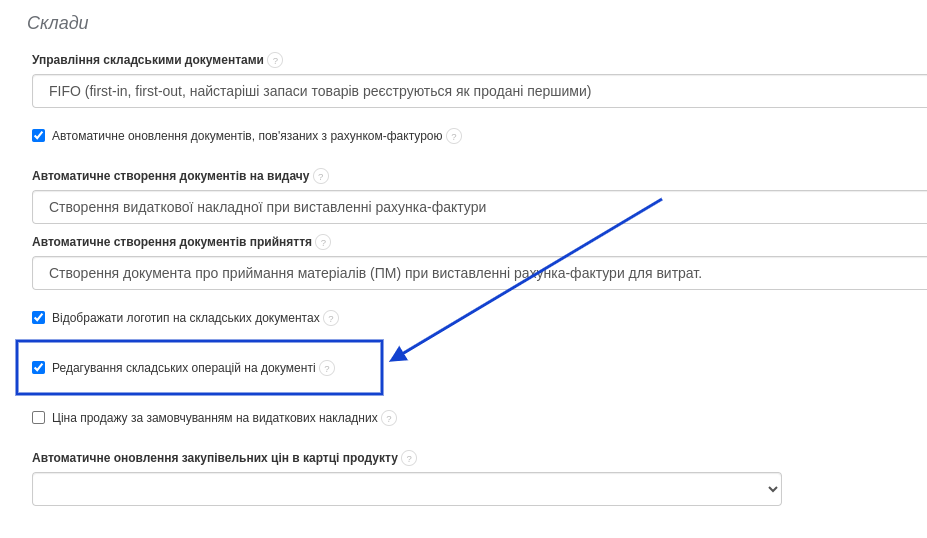Image resolution: width=927 pixels, height=538 pixels.
Task: Uncheck Автоматичне оновлення документів checkbox
Action: pyautogui.click(x=39, y=136)
